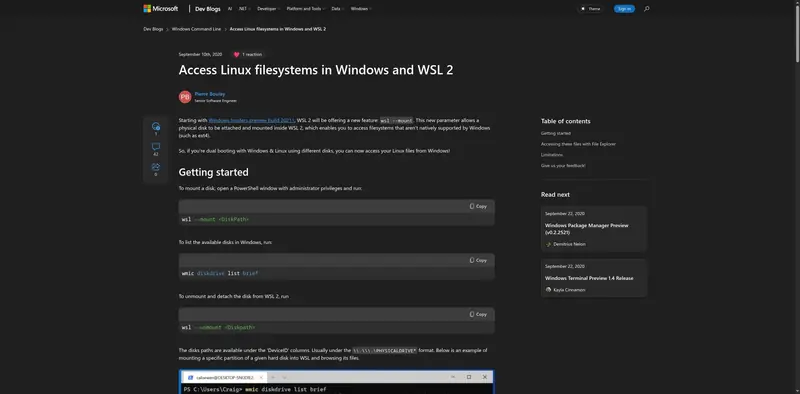Open comments icon showing 42
Image resolution: width=800 pixels, height=394 pixels.
(156, 146)
